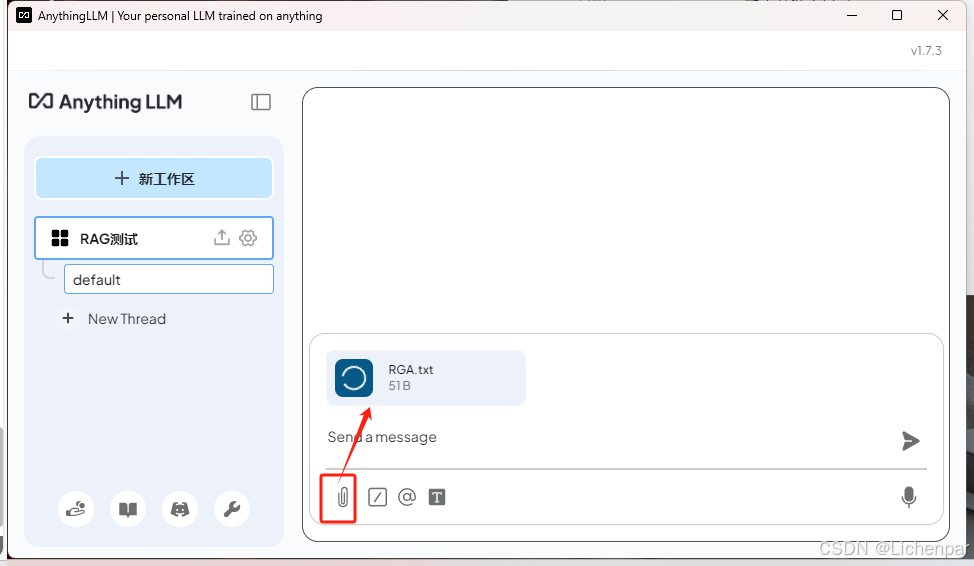This screenshot has width=974, height=566.
Task: Open the Discord community icon
Action: 180,509
